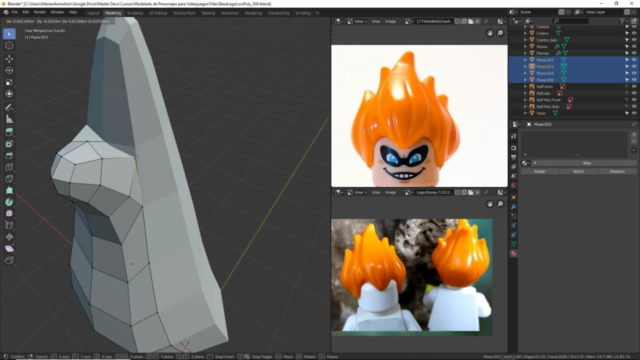Expand the Manos outliner item
640x360 pixels.
[525, 47]
